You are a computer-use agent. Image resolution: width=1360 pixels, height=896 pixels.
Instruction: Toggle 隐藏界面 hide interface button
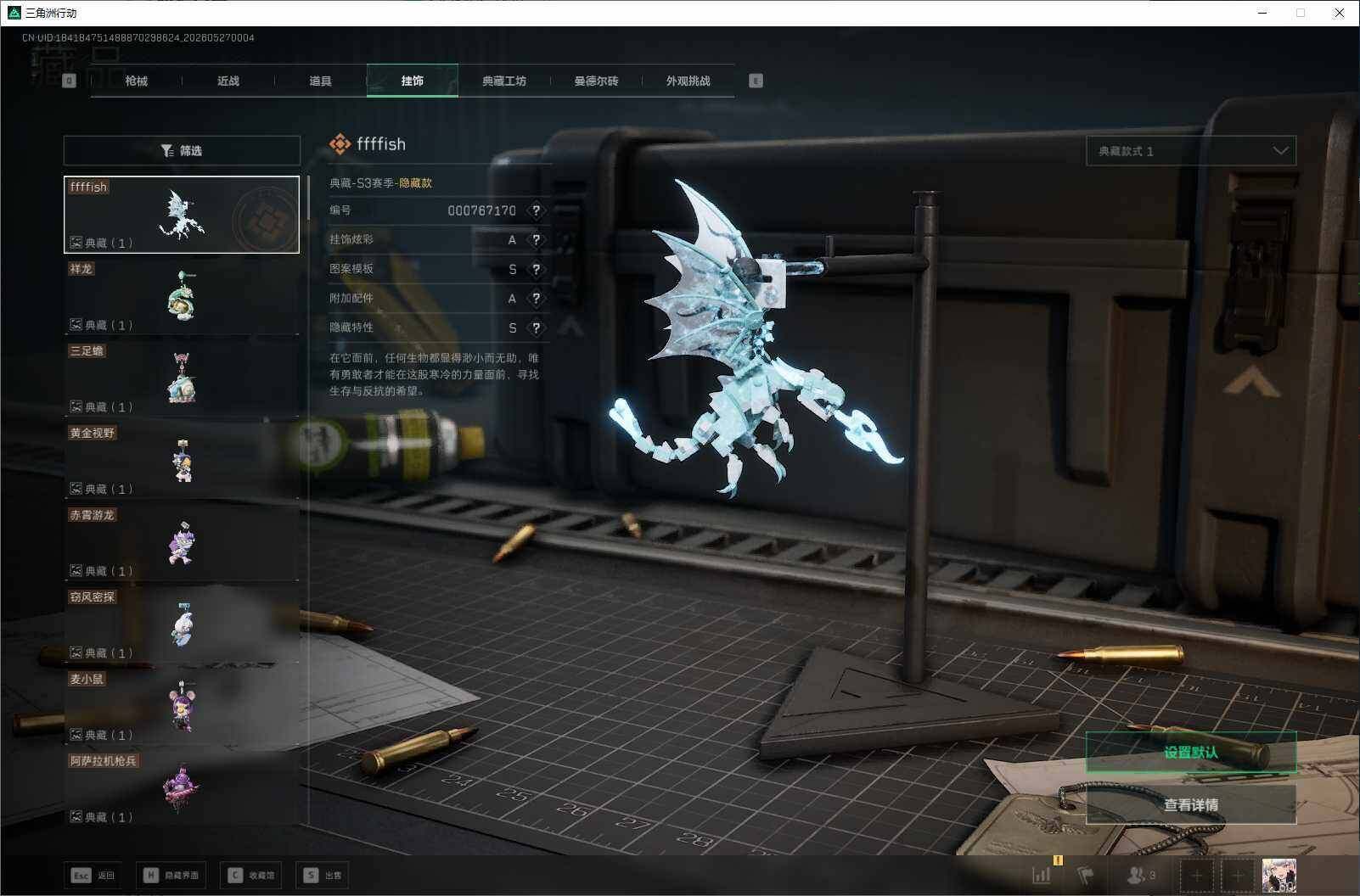(x=171, y=875)
